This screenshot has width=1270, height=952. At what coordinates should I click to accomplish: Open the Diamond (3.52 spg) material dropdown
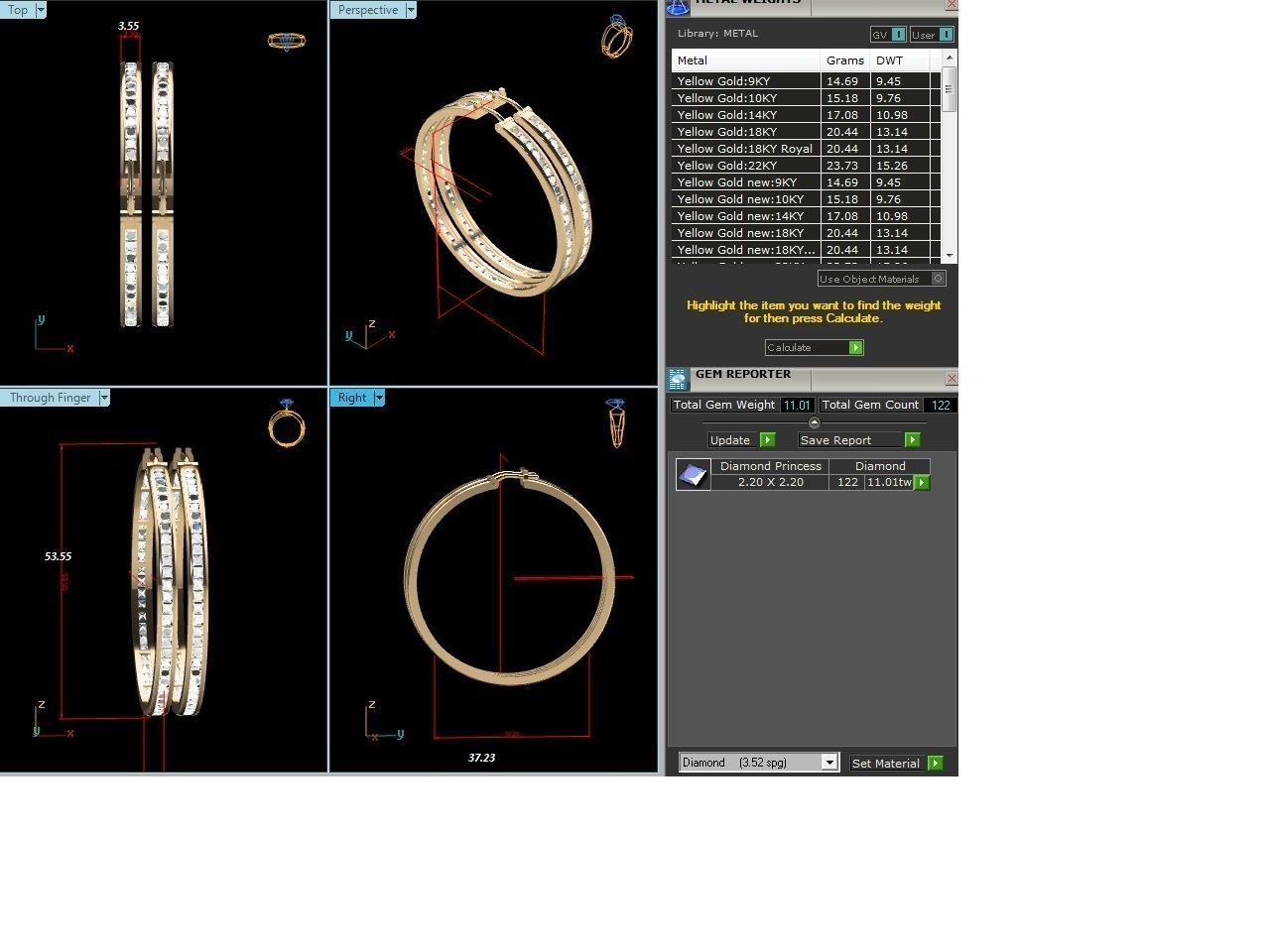pyautogui.click(x=829, y=763)
